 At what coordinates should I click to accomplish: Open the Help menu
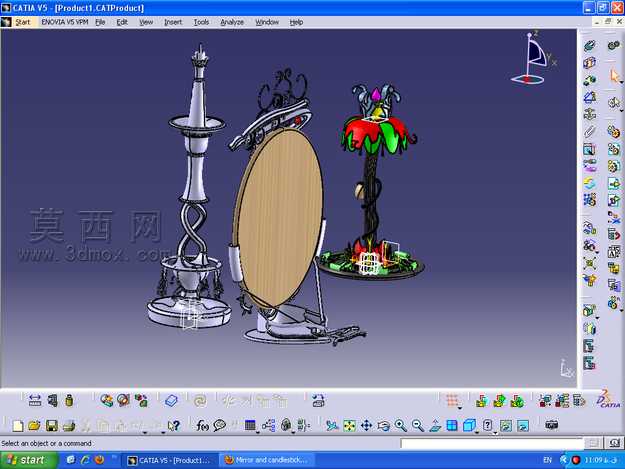click(x=296, y=22)
